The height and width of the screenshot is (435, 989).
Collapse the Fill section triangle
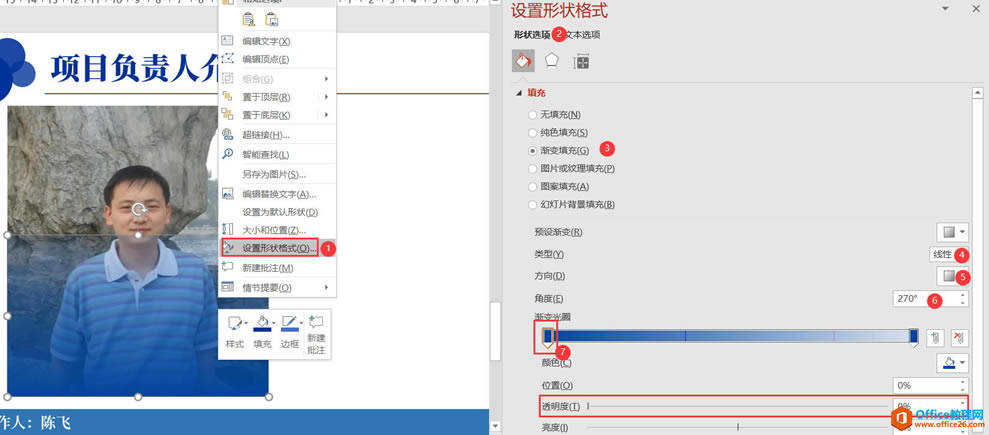(x=519, y=93)
